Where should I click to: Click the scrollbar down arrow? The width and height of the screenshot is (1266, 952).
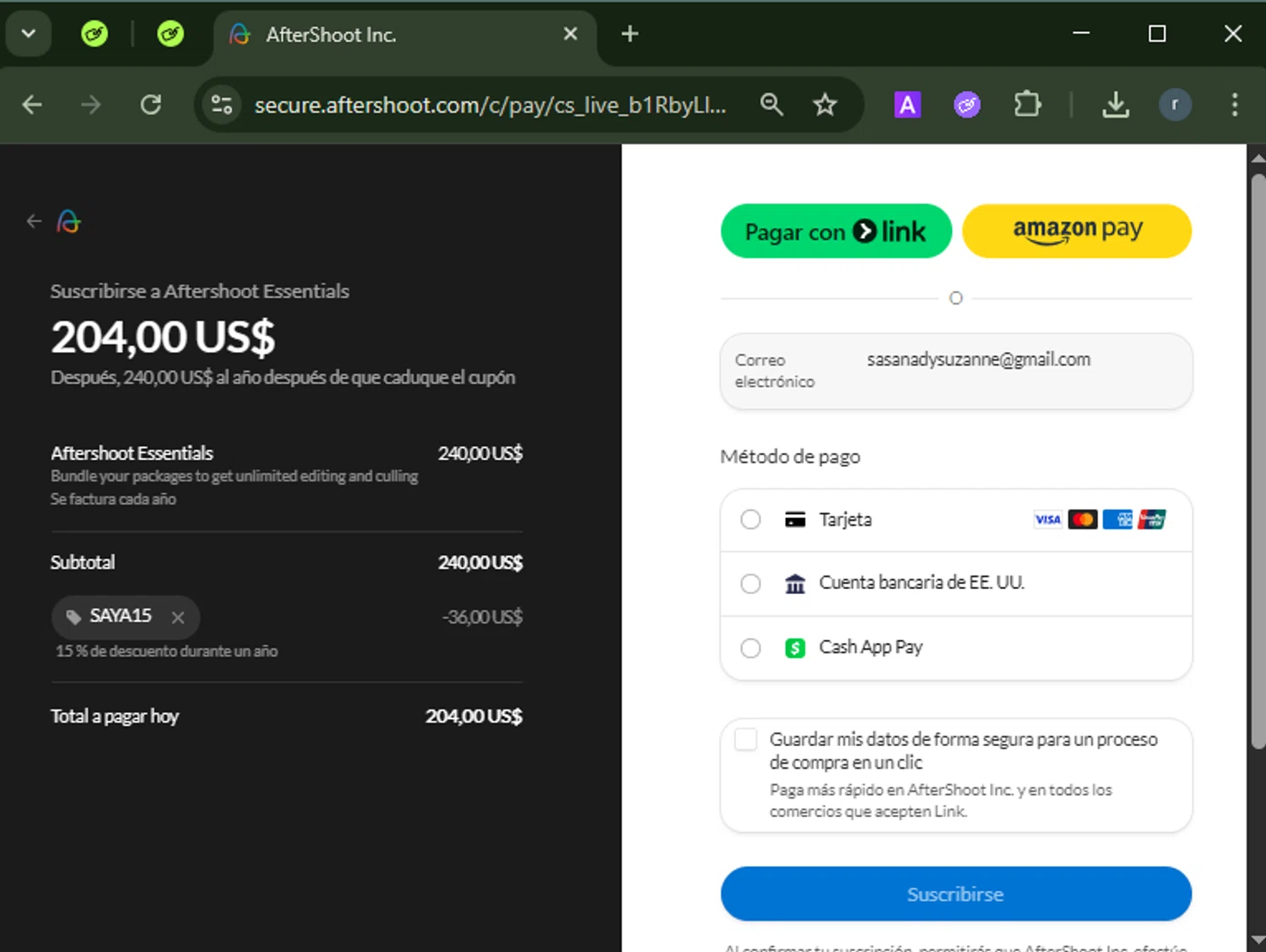pos(1258,938)
